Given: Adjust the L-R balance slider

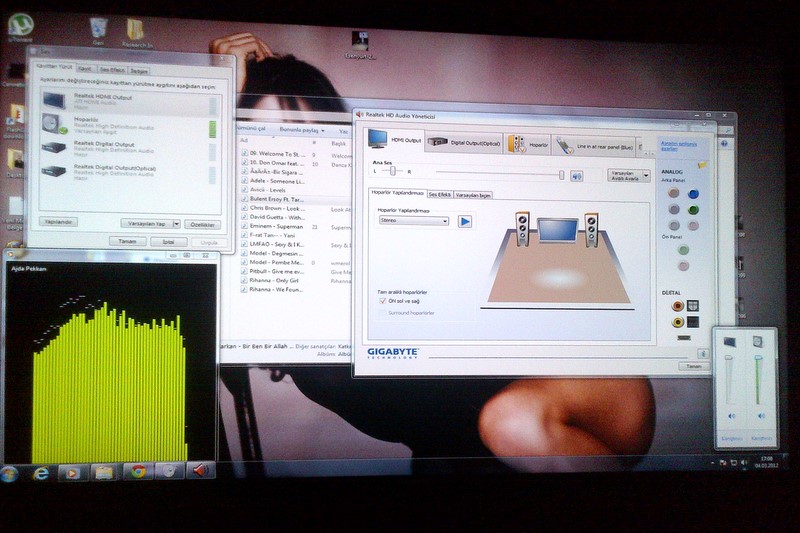Looking at the screenshot, I should pos(392,171).
